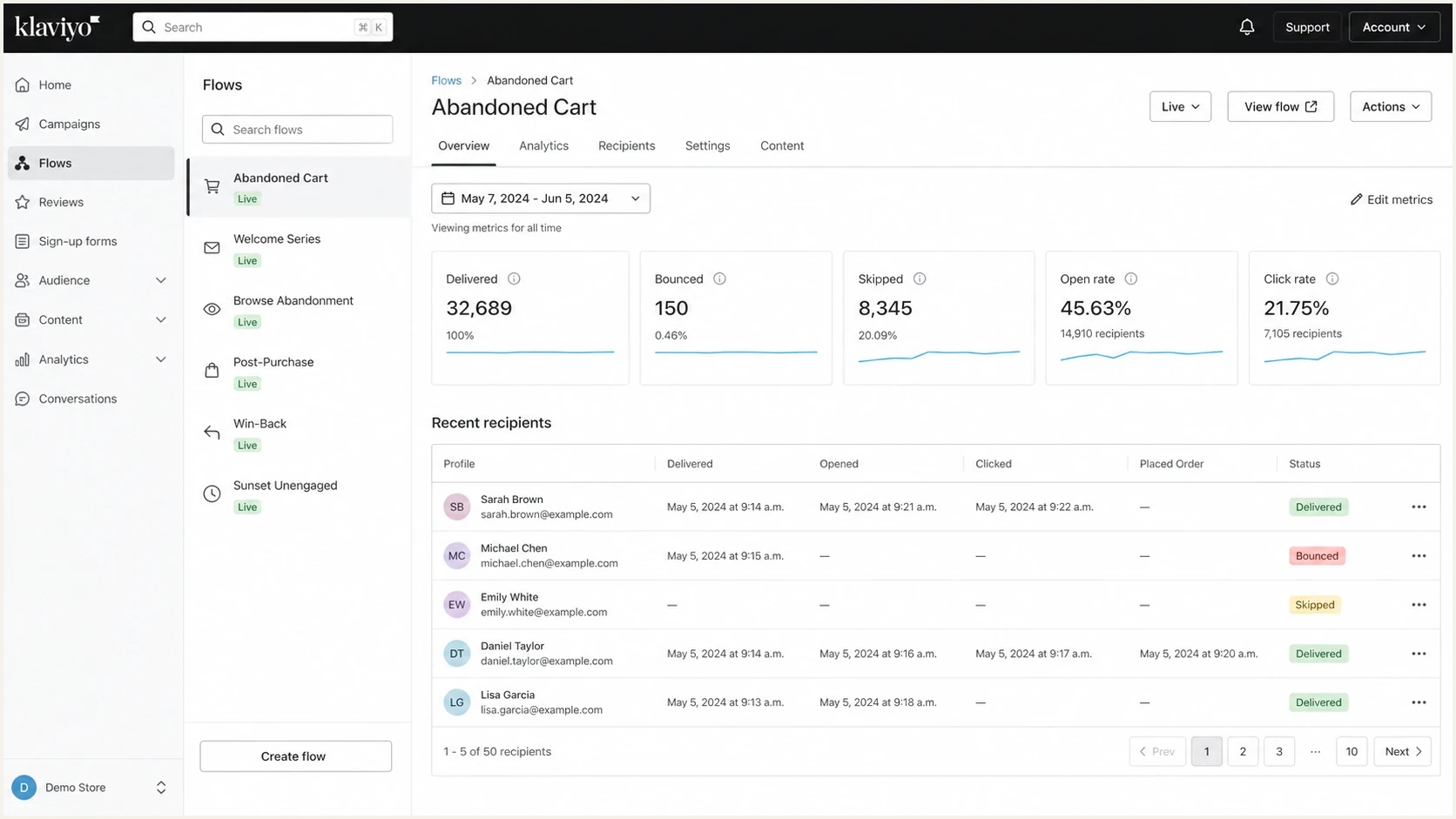Click info icon next to Open rate
Image resolution: width=1456 pixels, height=819 pixels.
pos(1131,279)
